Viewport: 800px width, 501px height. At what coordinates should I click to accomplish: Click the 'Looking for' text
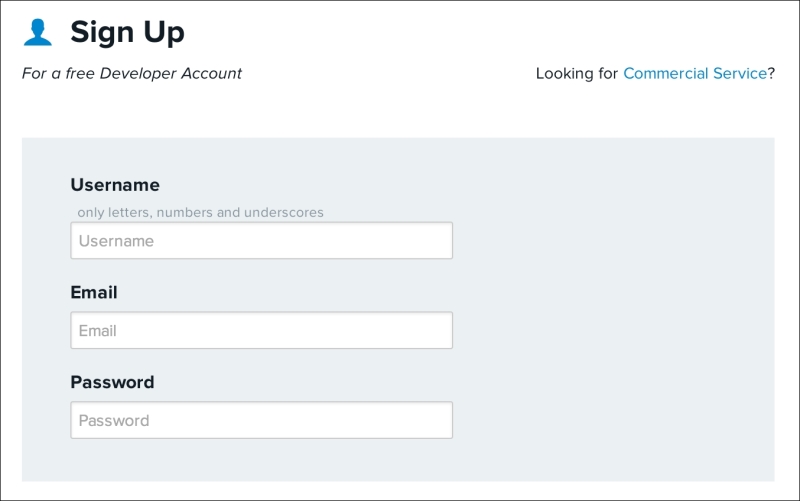[577, 73]
